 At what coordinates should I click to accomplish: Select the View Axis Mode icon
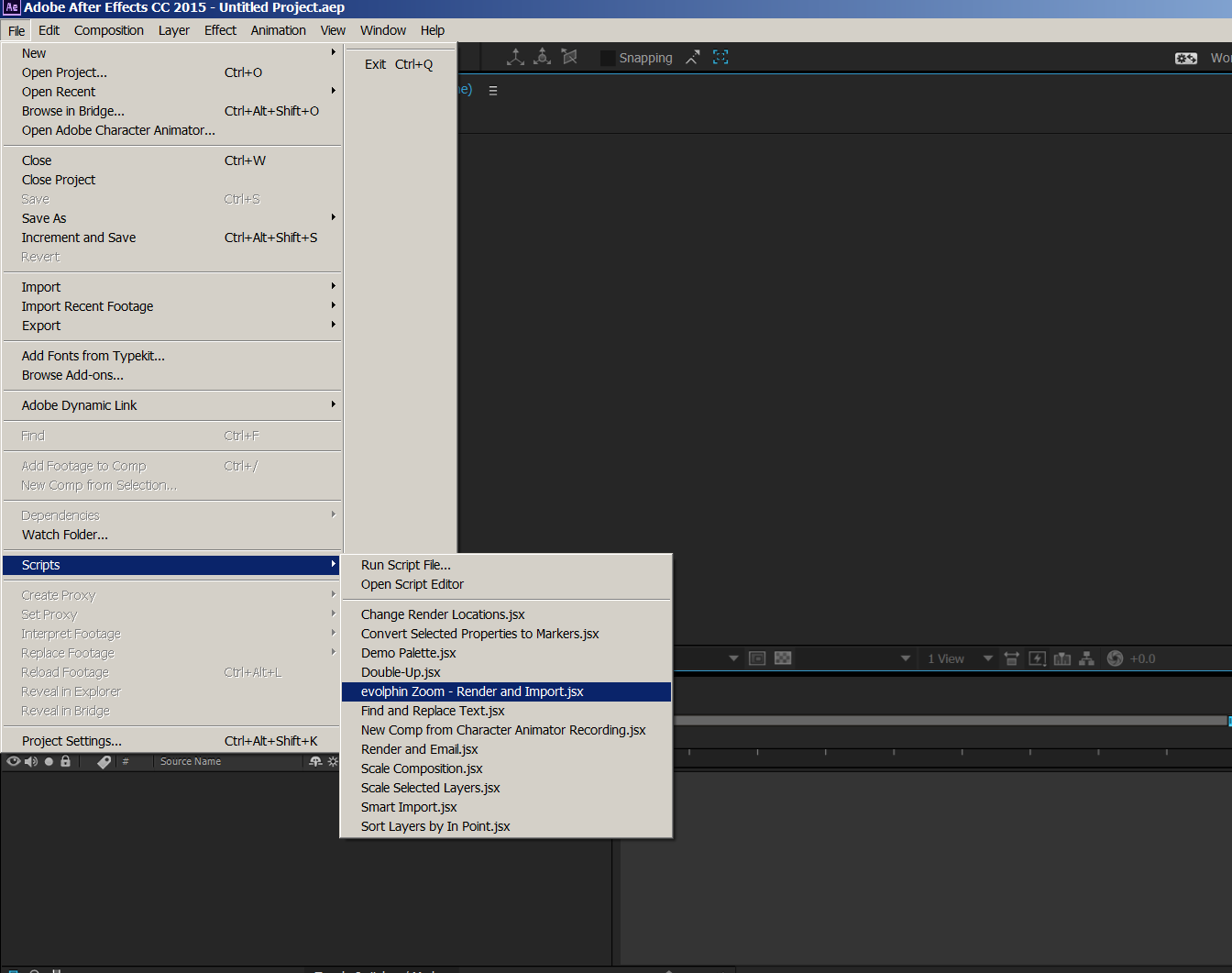pyautogui.click(x=569, y=57)
